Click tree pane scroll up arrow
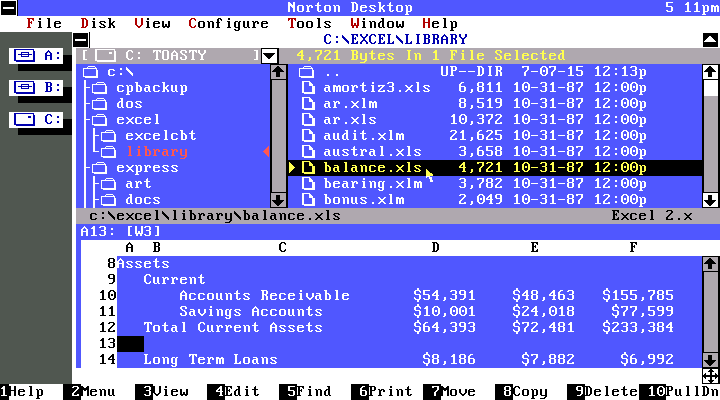 (278, 72)
